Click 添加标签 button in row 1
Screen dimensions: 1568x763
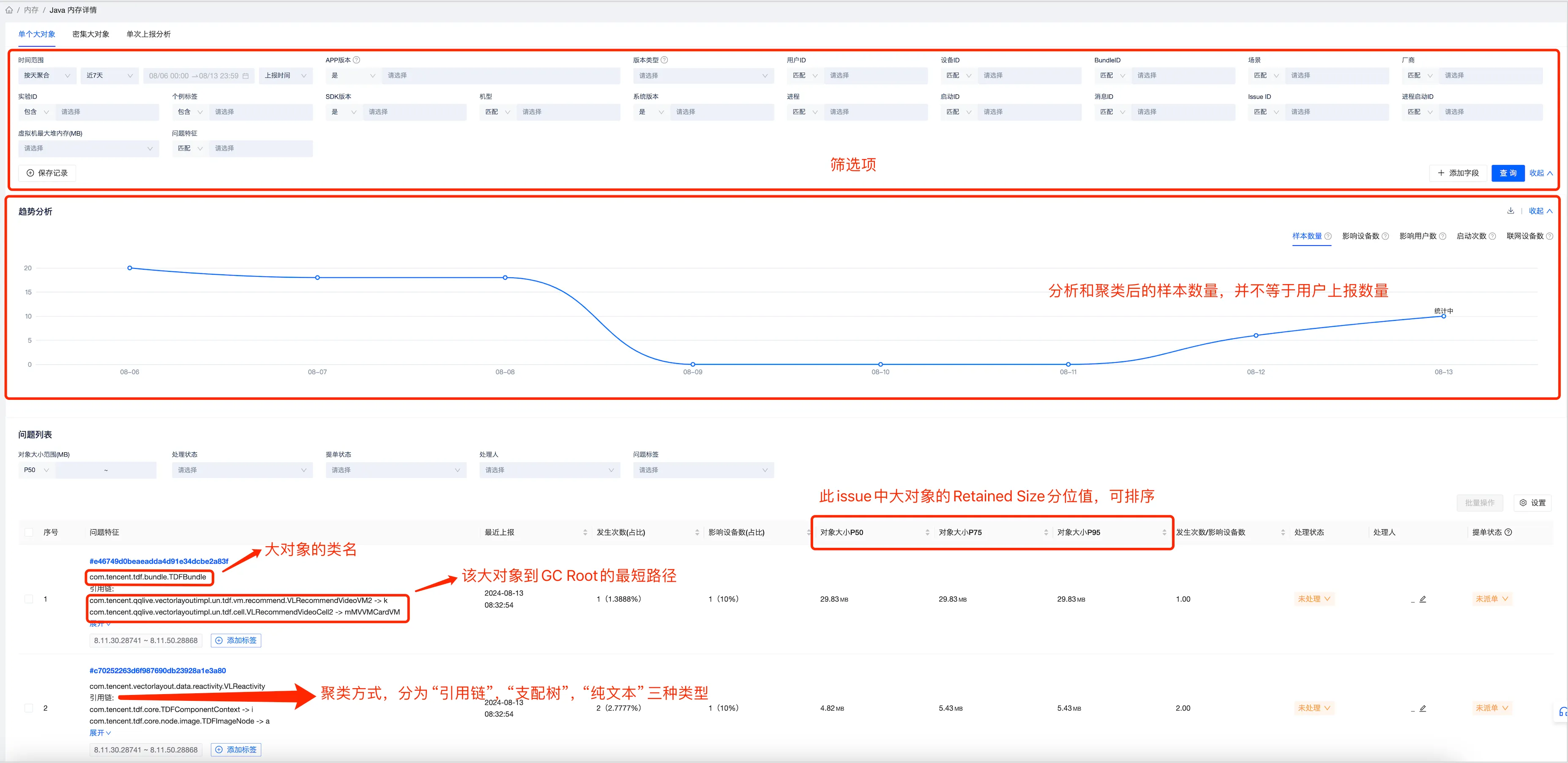pyautogui.click(x=236, y=640)
